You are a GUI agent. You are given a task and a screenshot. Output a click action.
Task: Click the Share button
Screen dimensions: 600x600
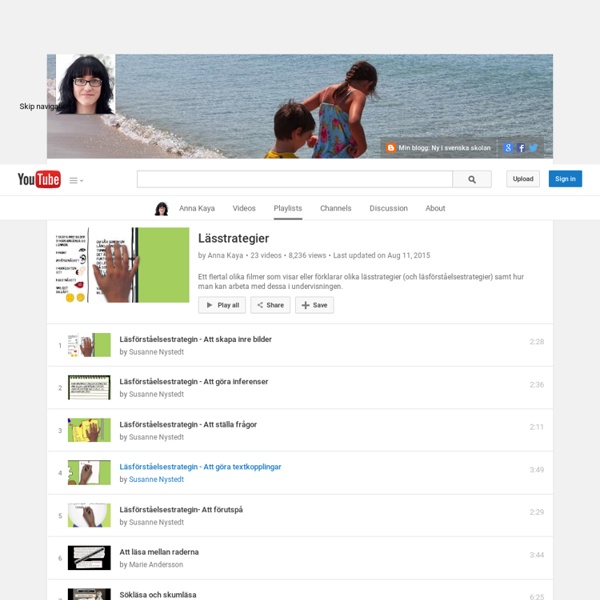270,305
